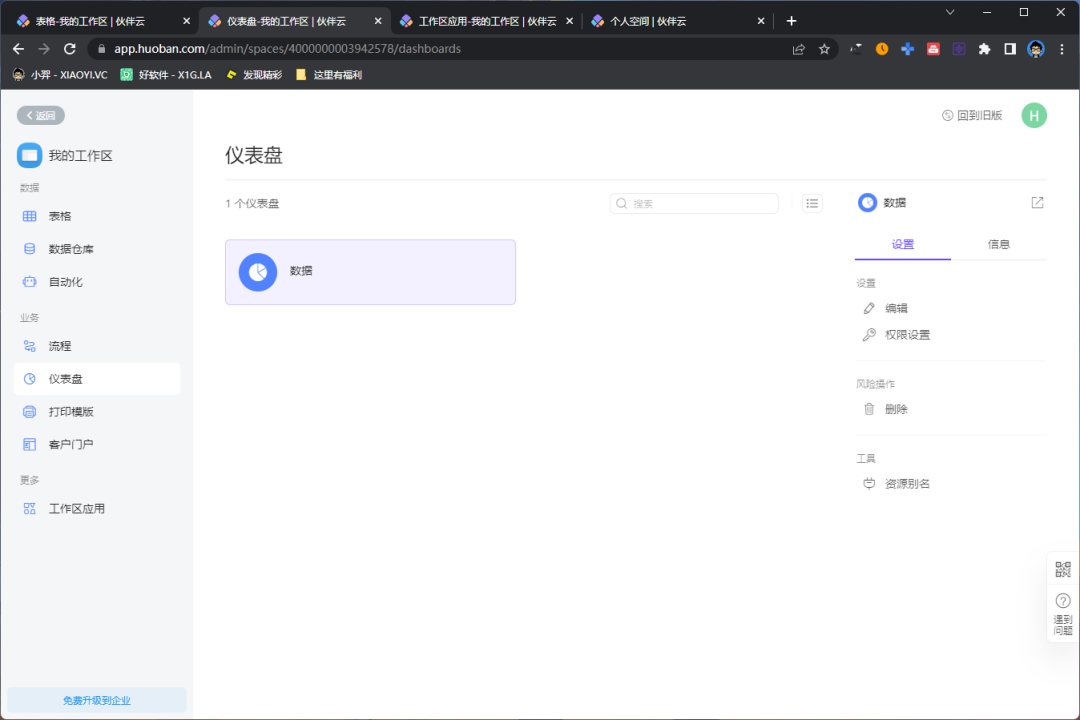Open 打印模版 via its printer icon
The image size is (1080, 720).
[x=30, y=411]
